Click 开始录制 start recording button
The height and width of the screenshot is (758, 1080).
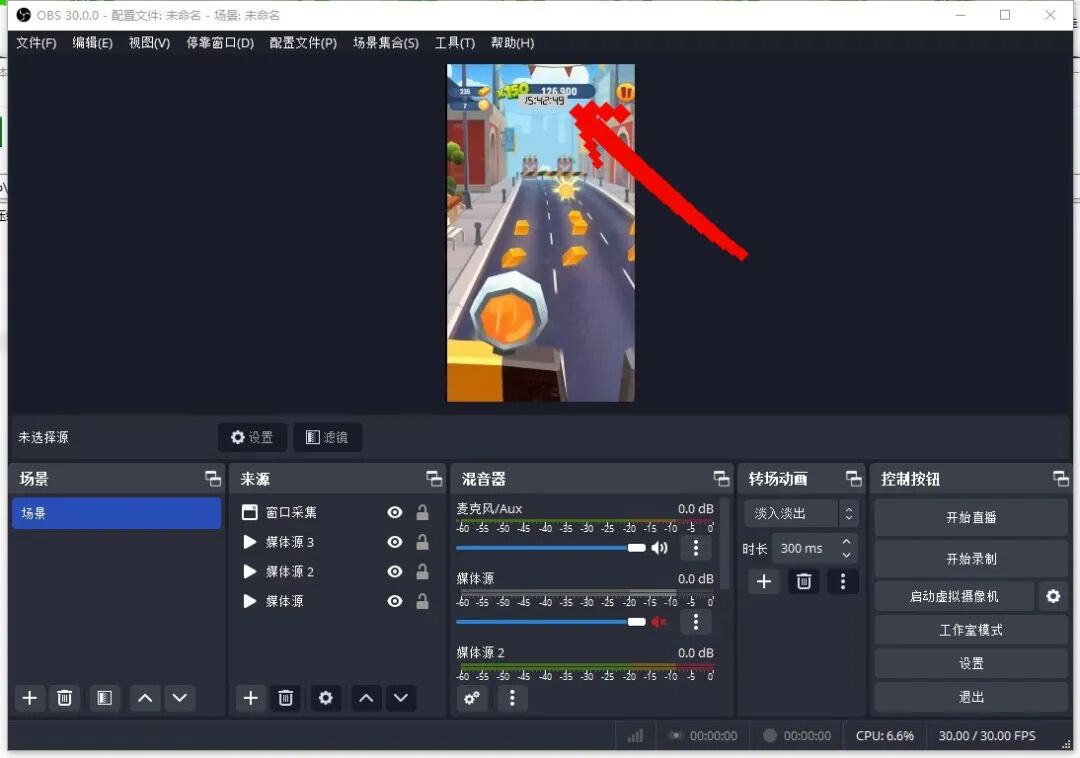971,559
